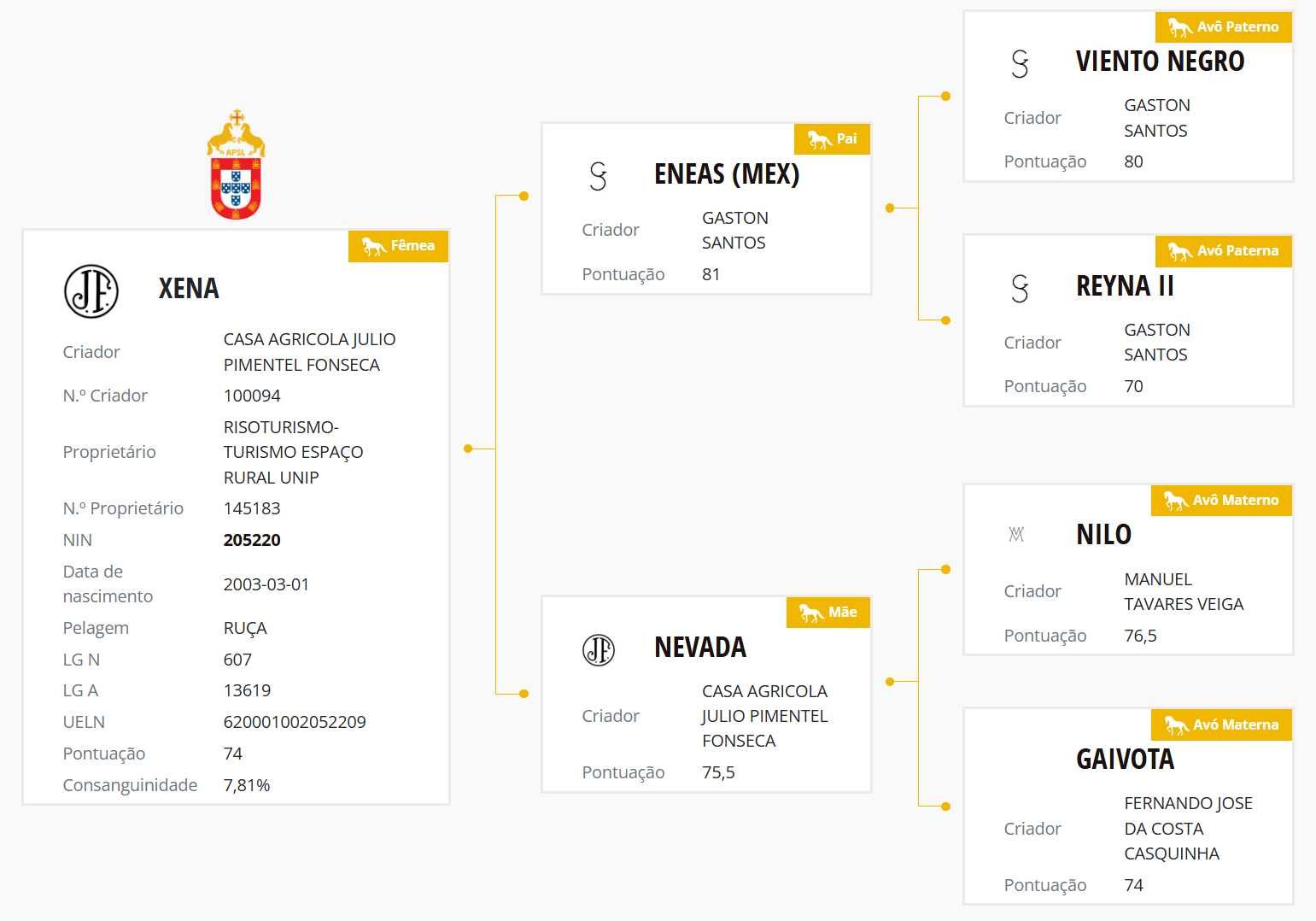Select the Avô Paterno badge
Screen dimensions: 1316x921
pyautogui.click(x=1224, y=27)
